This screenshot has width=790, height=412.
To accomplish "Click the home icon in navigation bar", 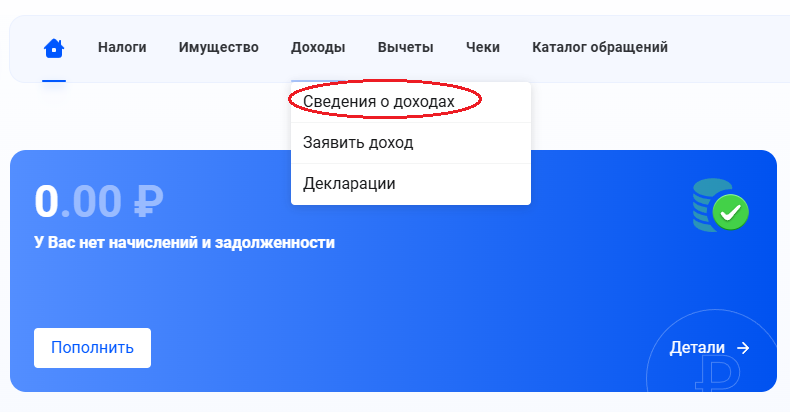I will [54, 48].
